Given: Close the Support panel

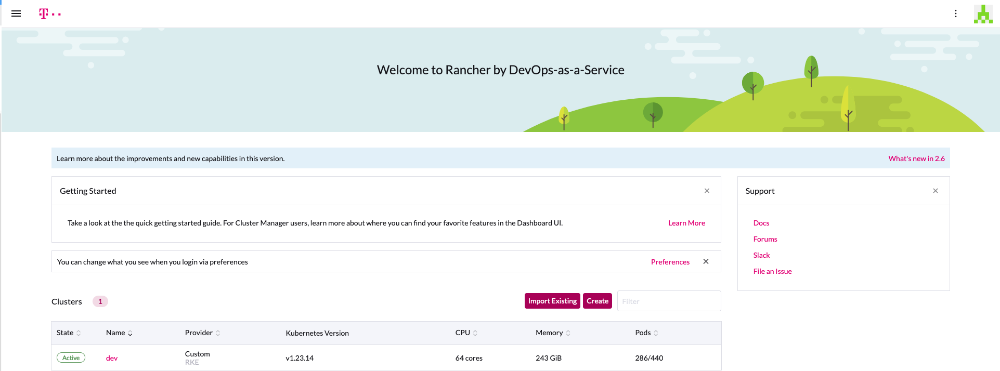Looking at the screenshot, I should point(936,191).
